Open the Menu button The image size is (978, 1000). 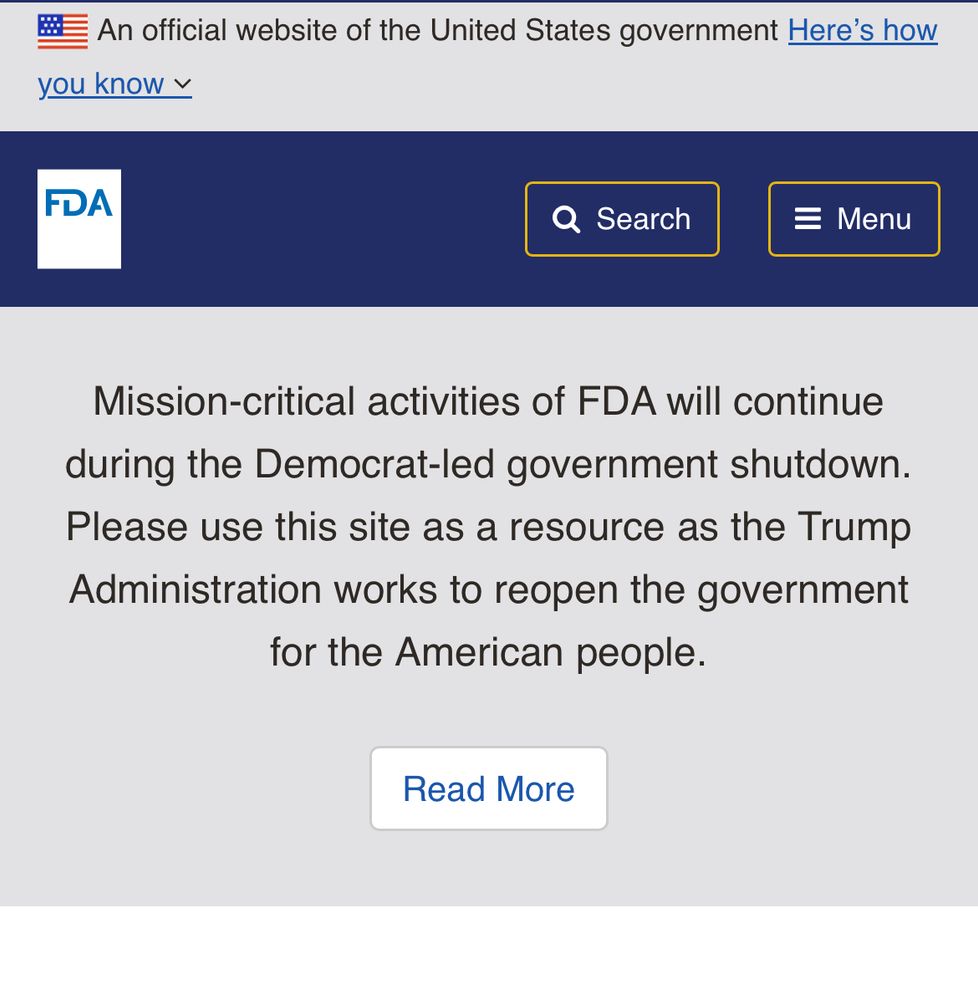(854, 219)
